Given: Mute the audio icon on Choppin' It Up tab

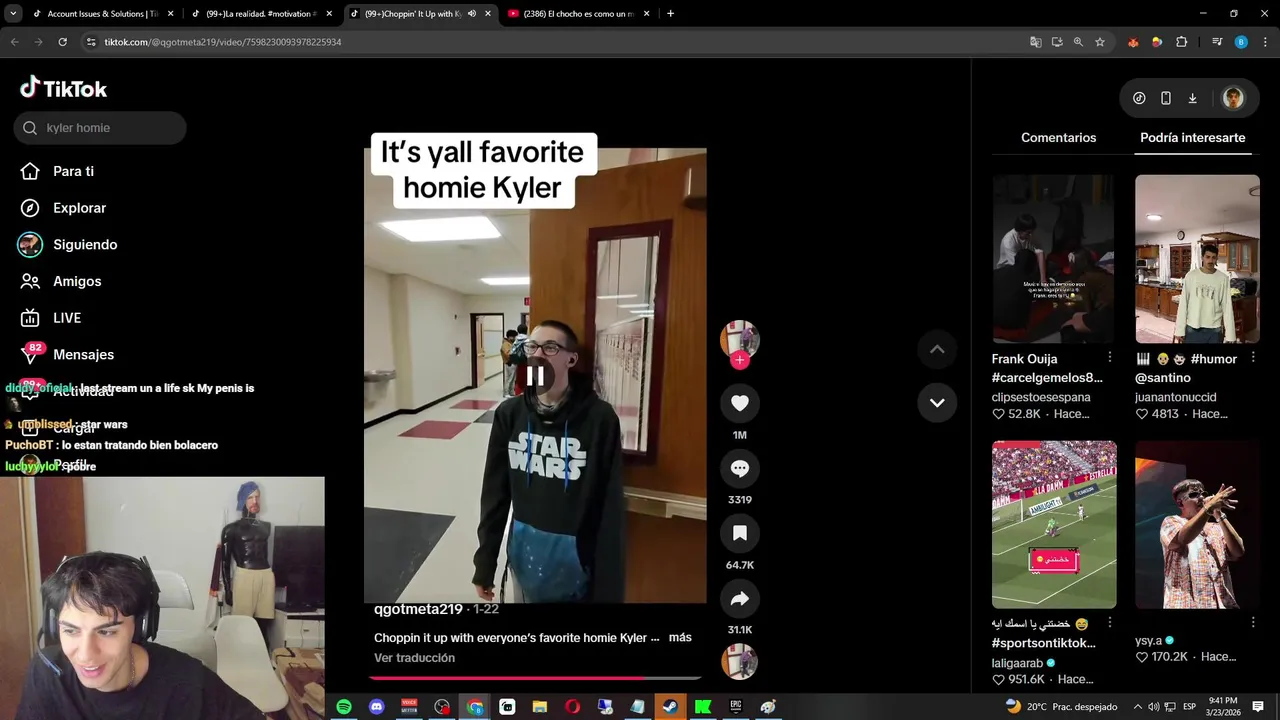Looking at the screenshot, I should pyautogui.click(x=472, y=14).
